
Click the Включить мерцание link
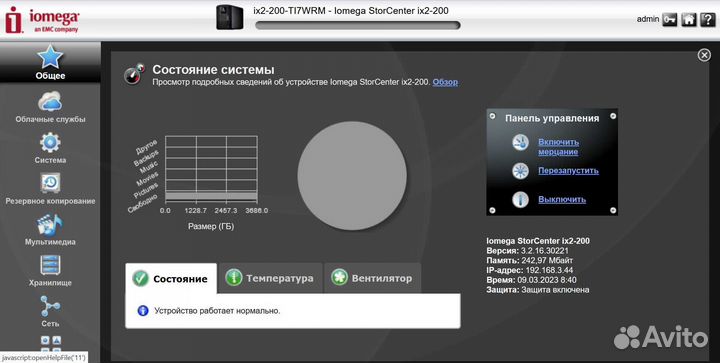tap(558, 147)
